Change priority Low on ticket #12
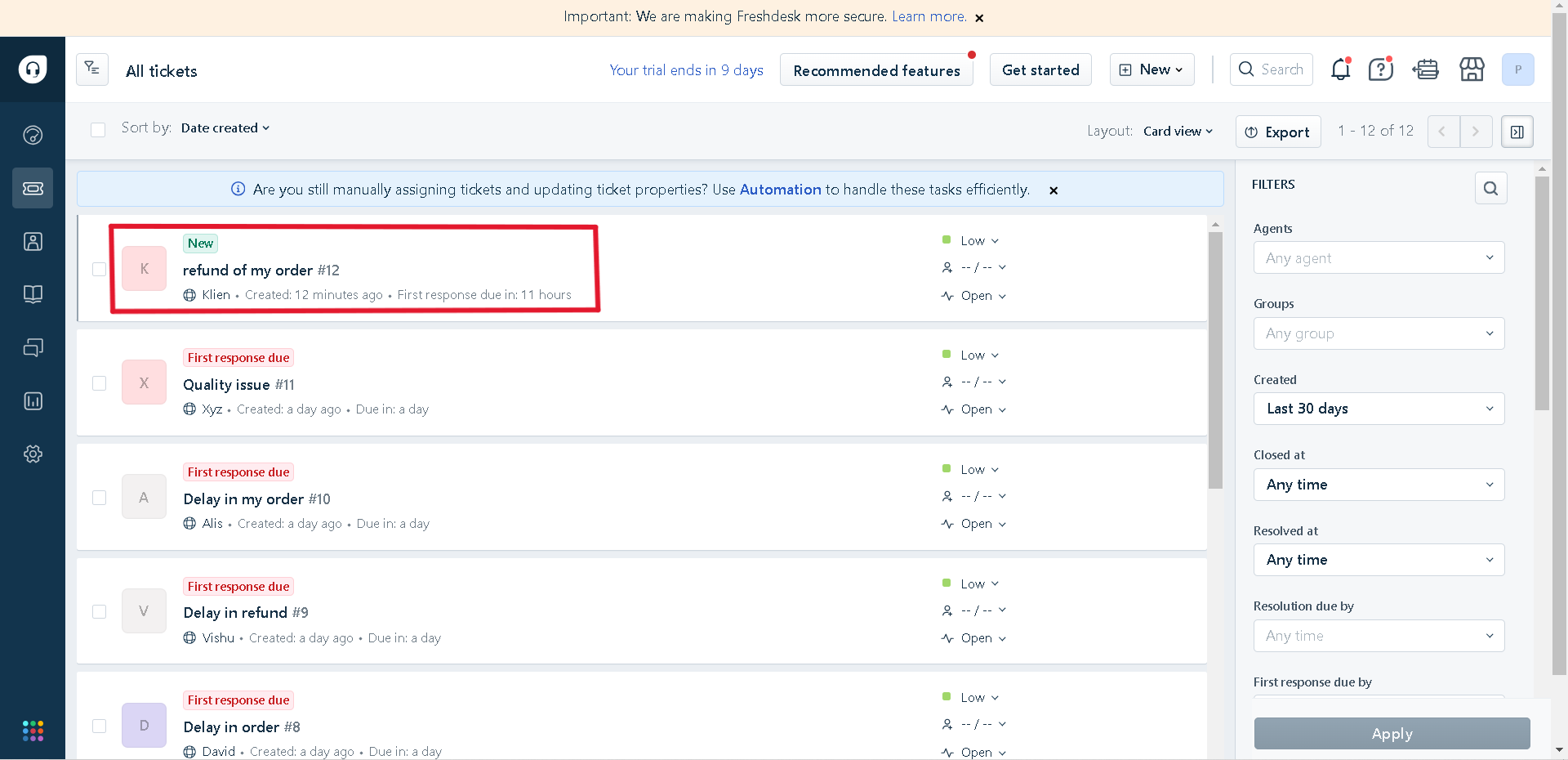This screenshot has width=1568, height=760. click(970, 240)
